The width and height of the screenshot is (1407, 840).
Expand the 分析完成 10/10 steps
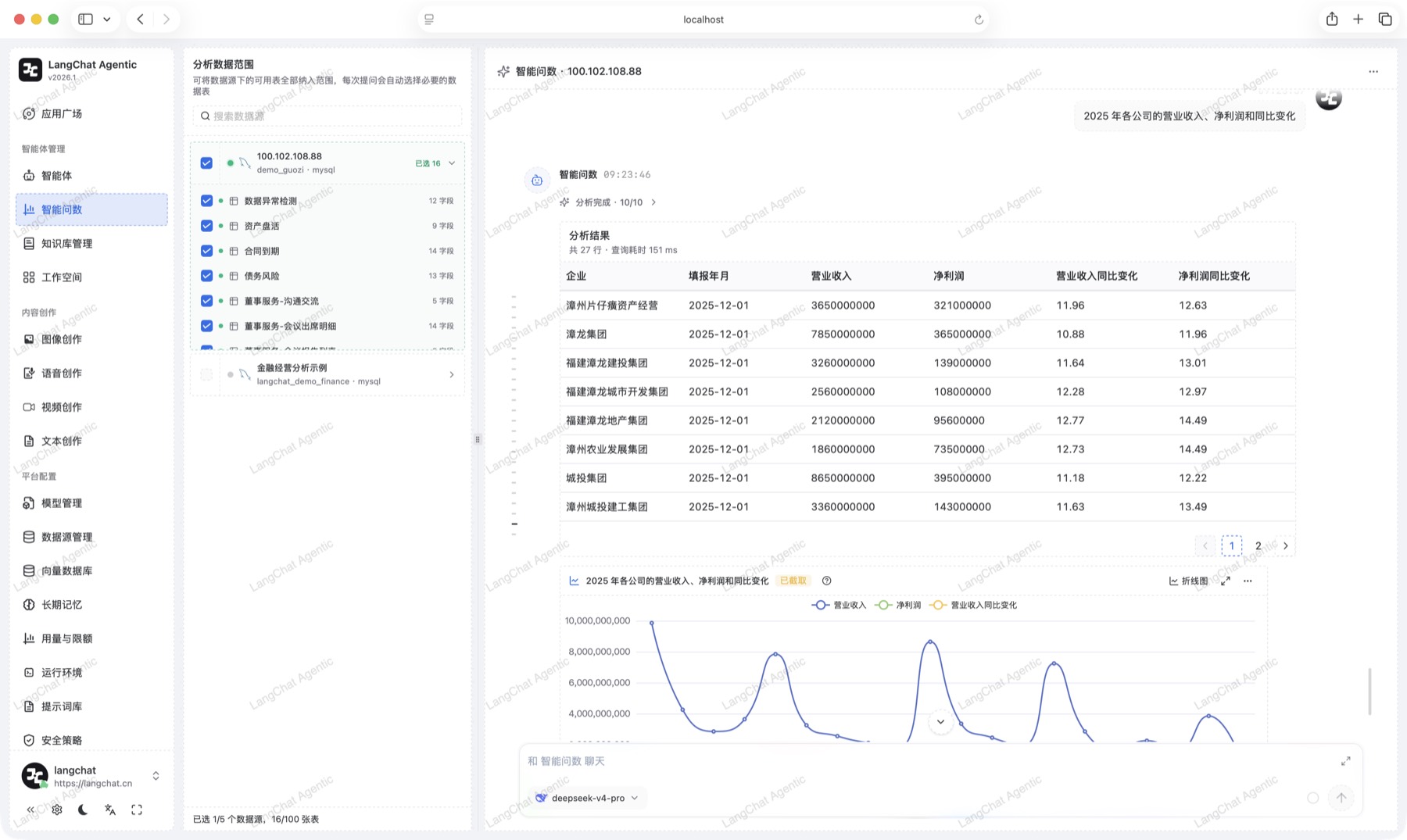pos(608,202)
